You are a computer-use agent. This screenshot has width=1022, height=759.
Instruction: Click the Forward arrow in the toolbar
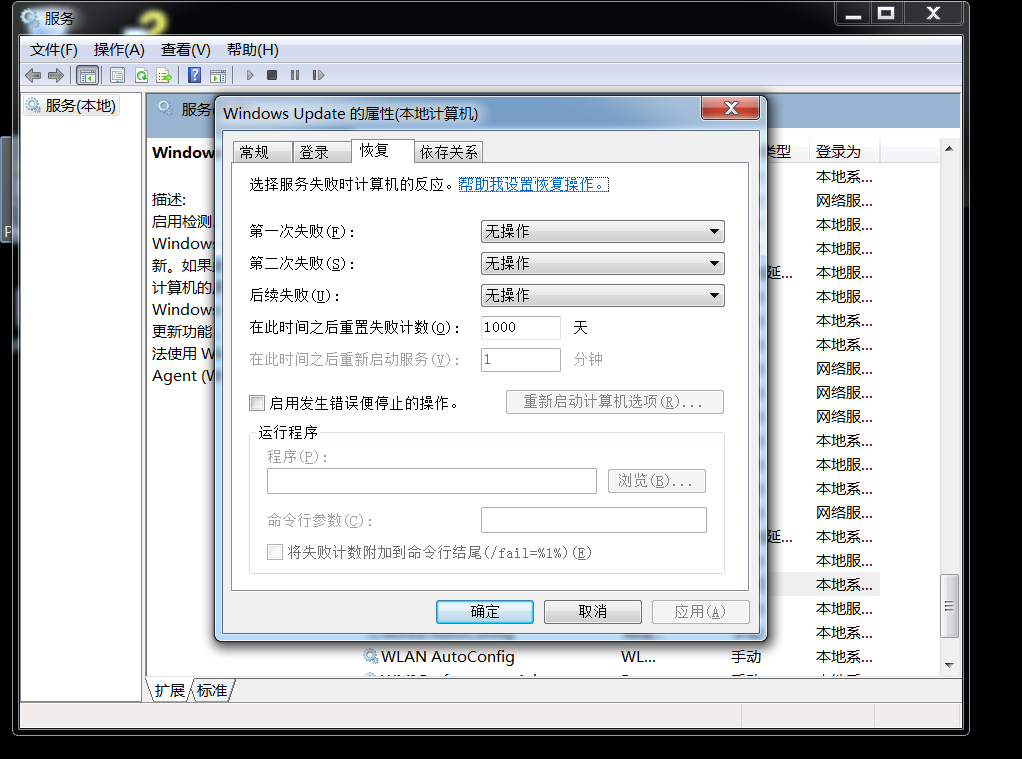tap(56, 76)
